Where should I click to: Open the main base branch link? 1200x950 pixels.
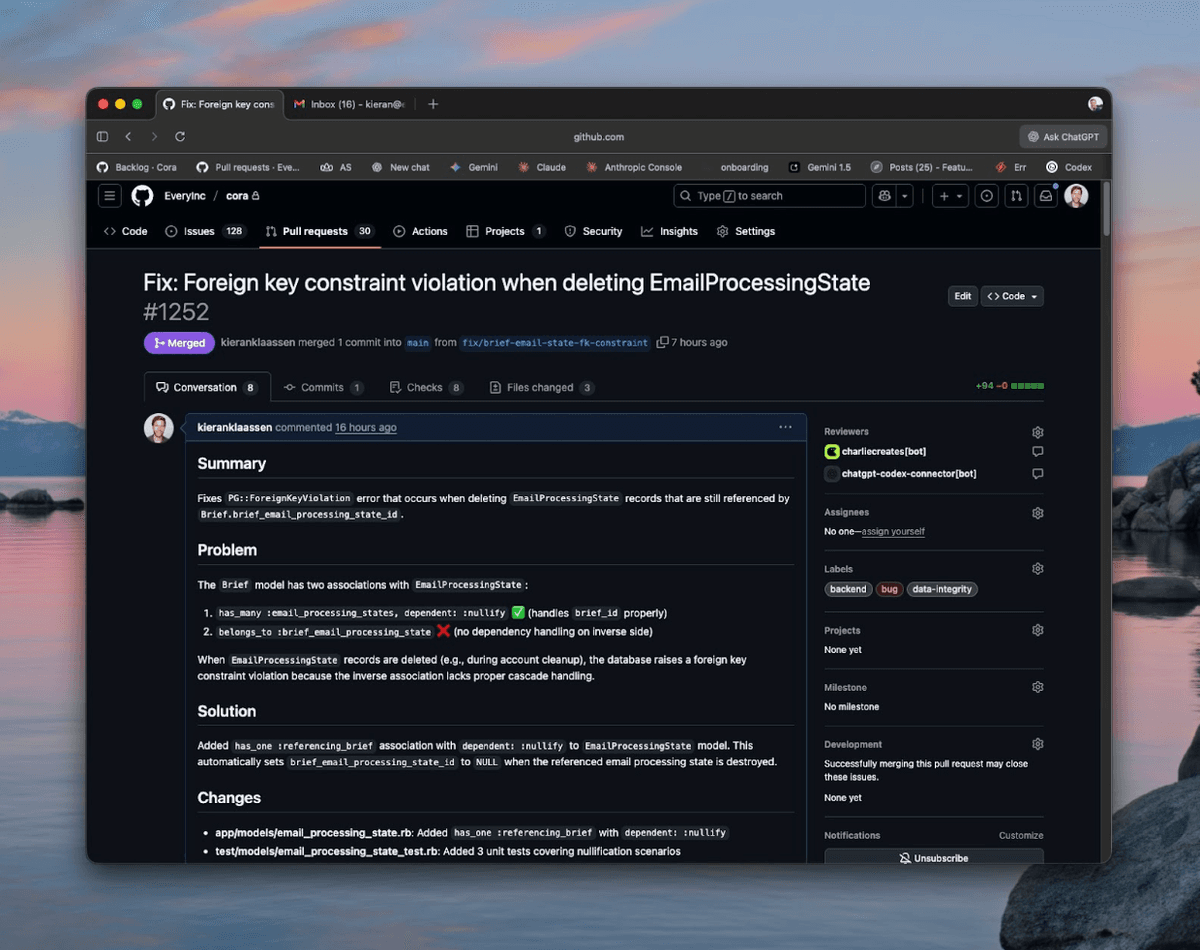418,343
